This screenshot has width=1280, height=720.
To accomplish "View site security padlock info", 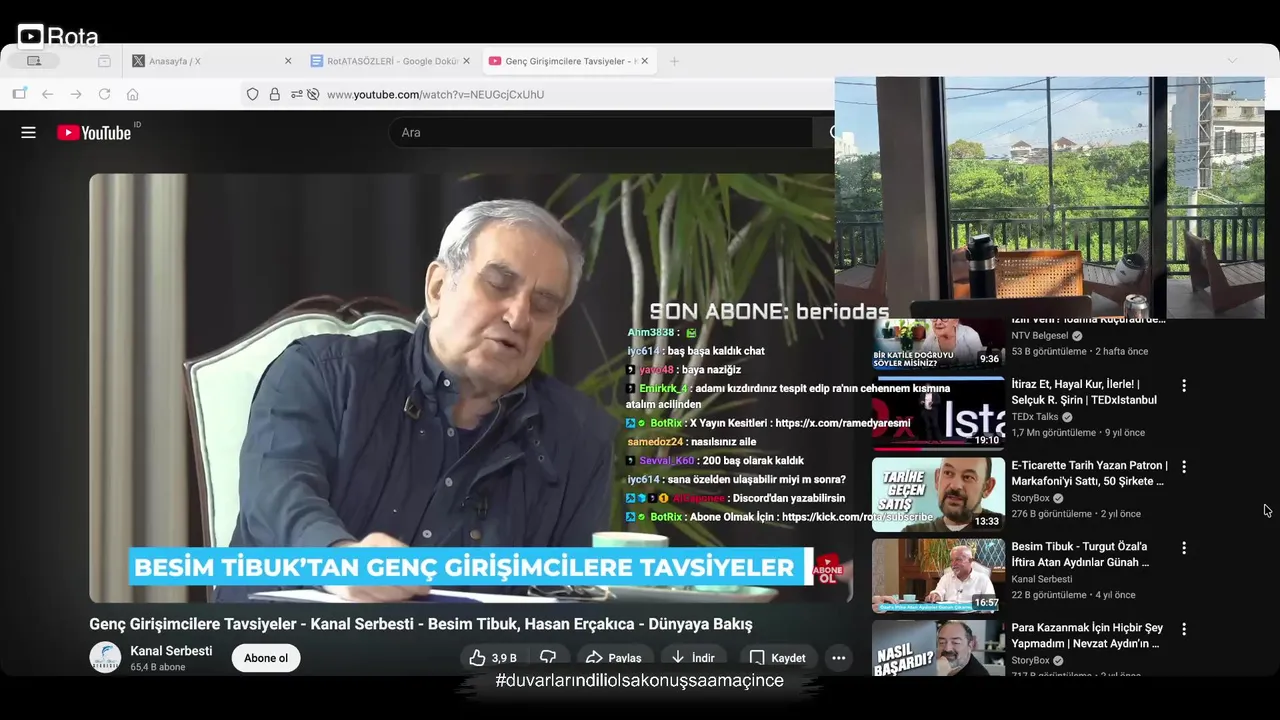I will pyautogui.click(x=274, y=94).
